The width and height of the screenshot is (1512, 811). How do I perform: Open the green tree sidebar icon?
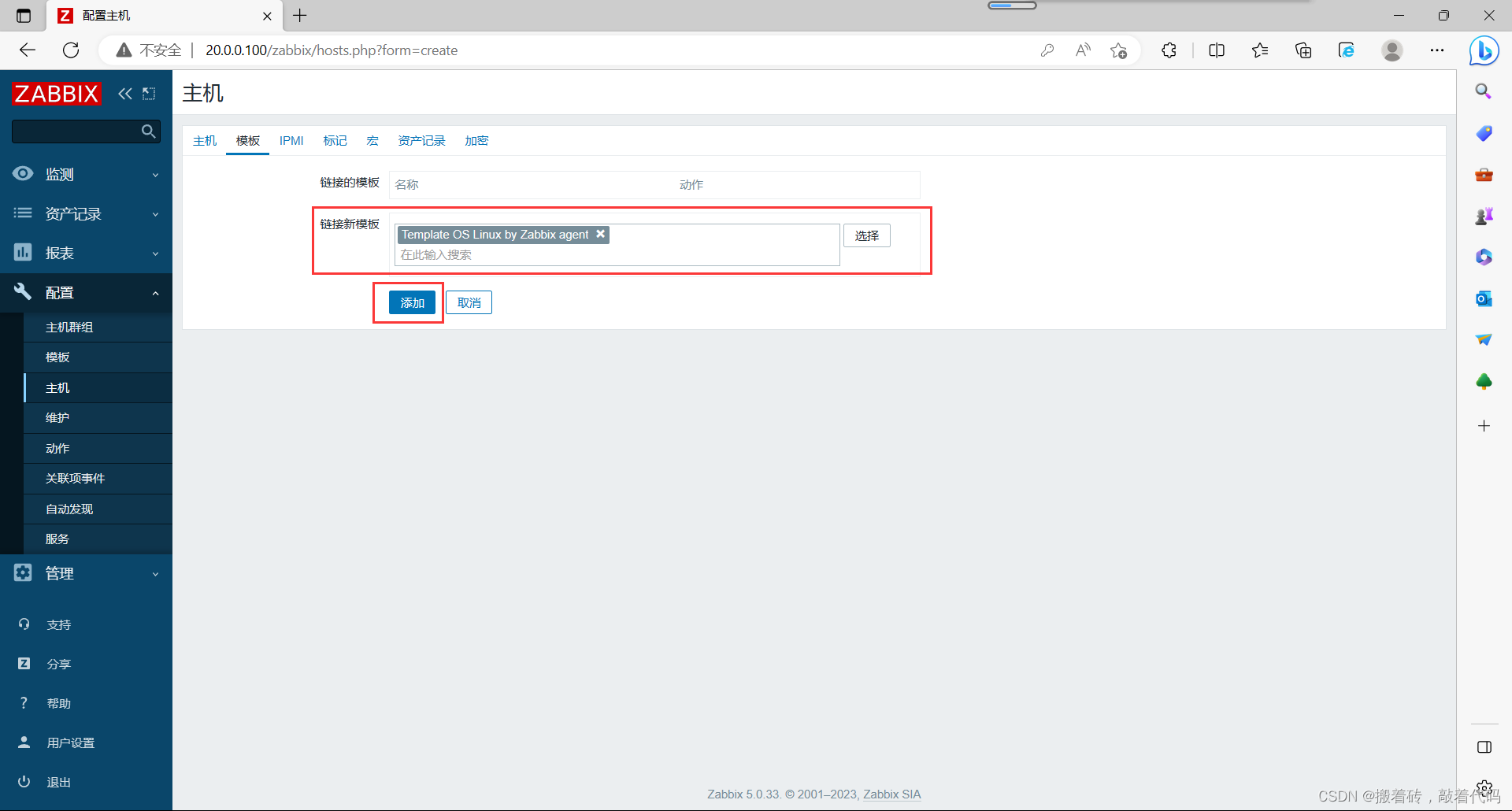click(1484, 382)
